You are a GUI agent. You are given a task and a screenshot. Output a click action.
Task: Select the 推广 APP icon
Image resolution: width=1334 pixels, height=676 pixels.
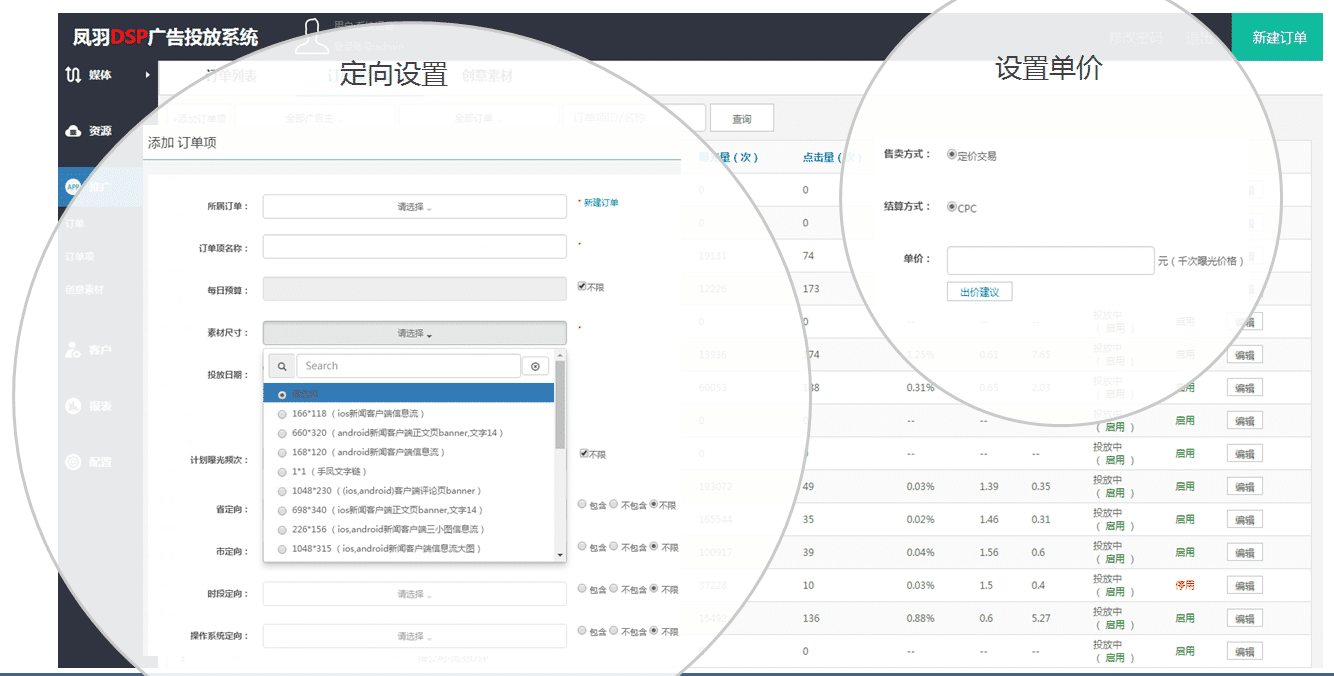[73, 186]
